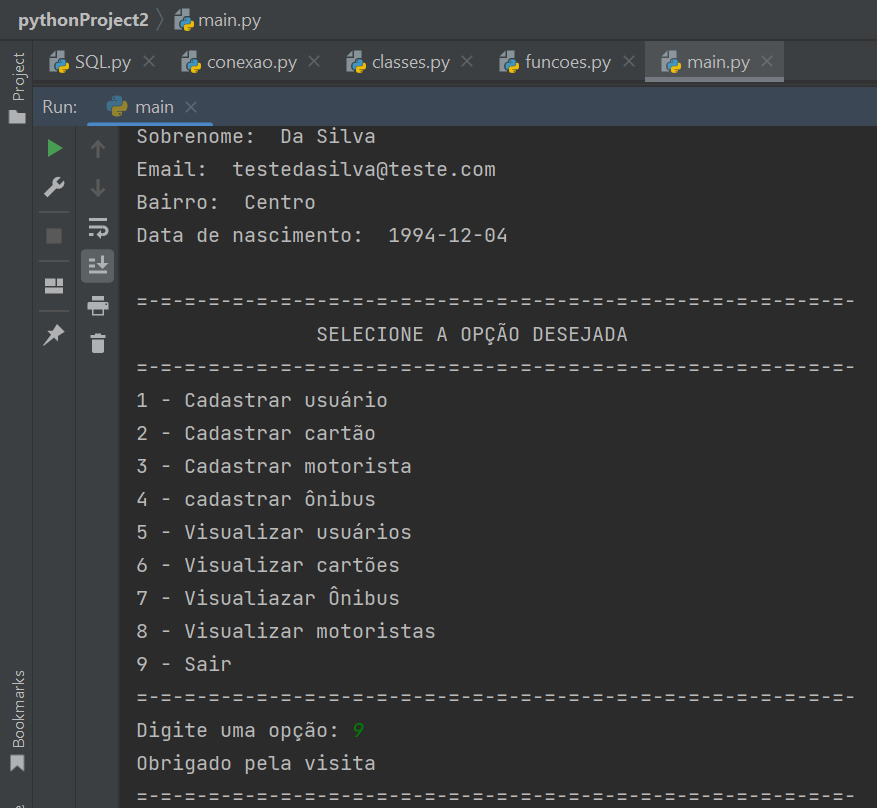
Task: Click '1 - Cadastrar usuário' line
Action: (262, 400)
